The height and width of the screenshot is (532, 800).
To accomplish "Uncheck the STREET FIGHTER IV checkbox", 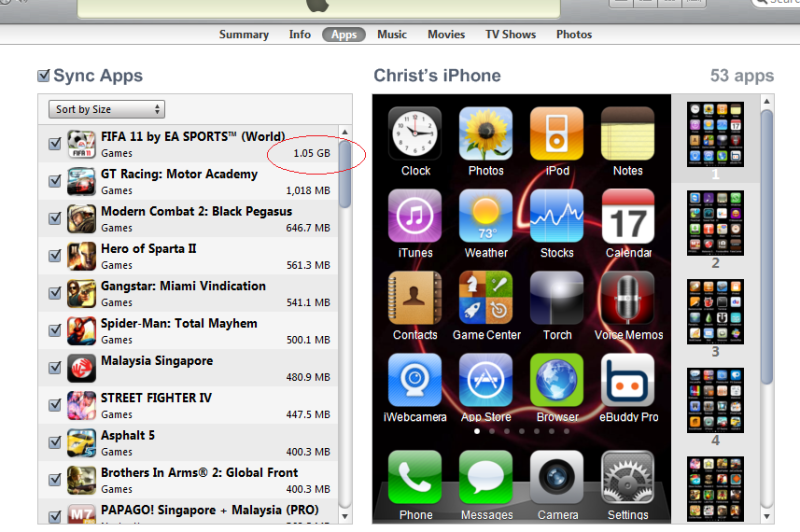I will point(55,405).
